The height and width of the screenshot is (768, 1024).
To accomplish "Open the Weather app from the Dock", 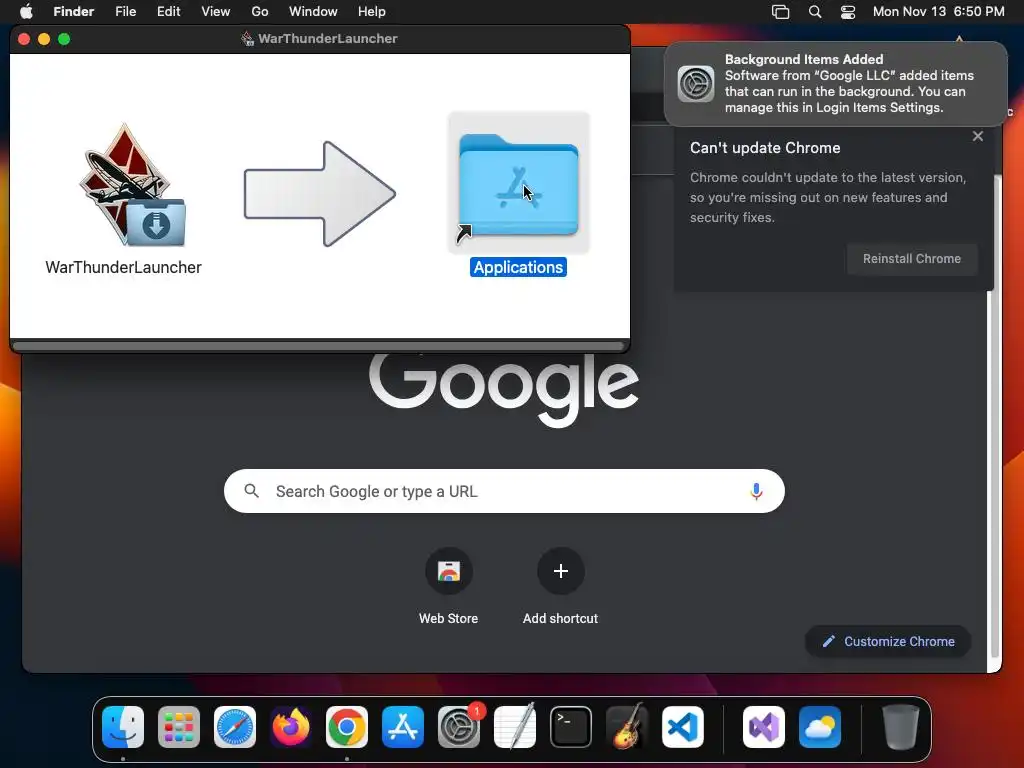I will (820, 727).
